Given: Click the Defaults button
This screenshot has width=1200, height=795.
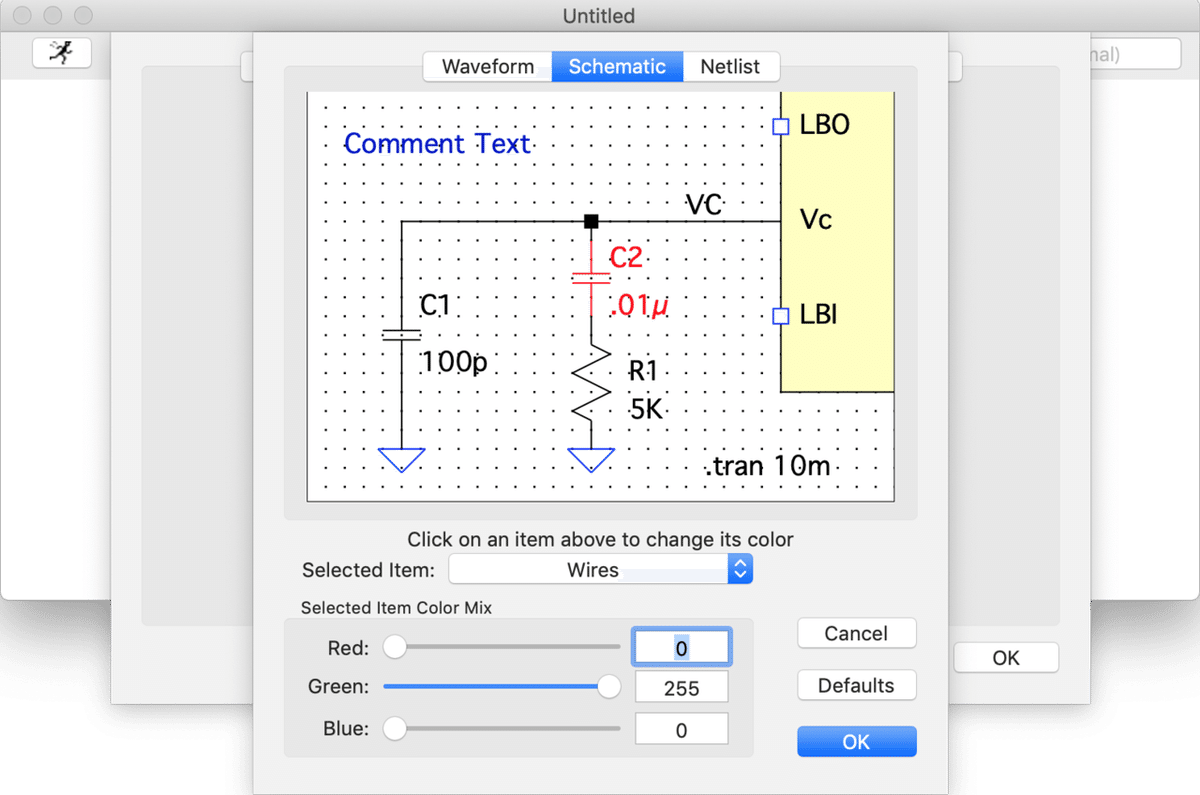Looking at the screenshot, I should click(856, 686).
